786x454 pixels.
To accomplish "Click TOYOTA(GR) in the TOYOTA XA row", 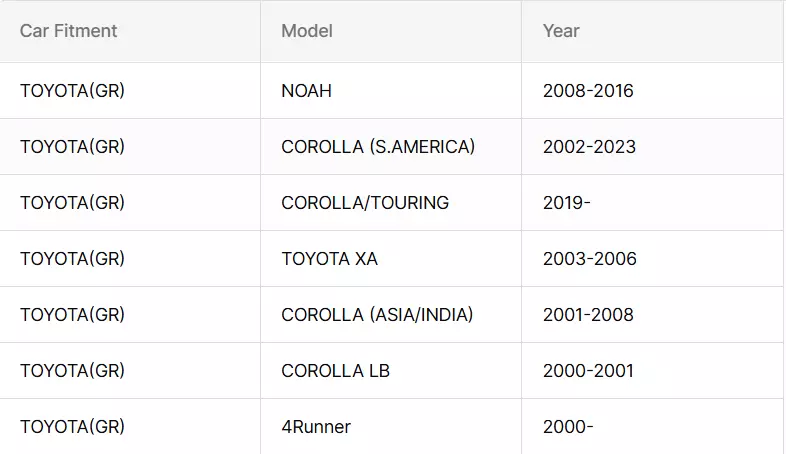I will [x=72, y=259].
